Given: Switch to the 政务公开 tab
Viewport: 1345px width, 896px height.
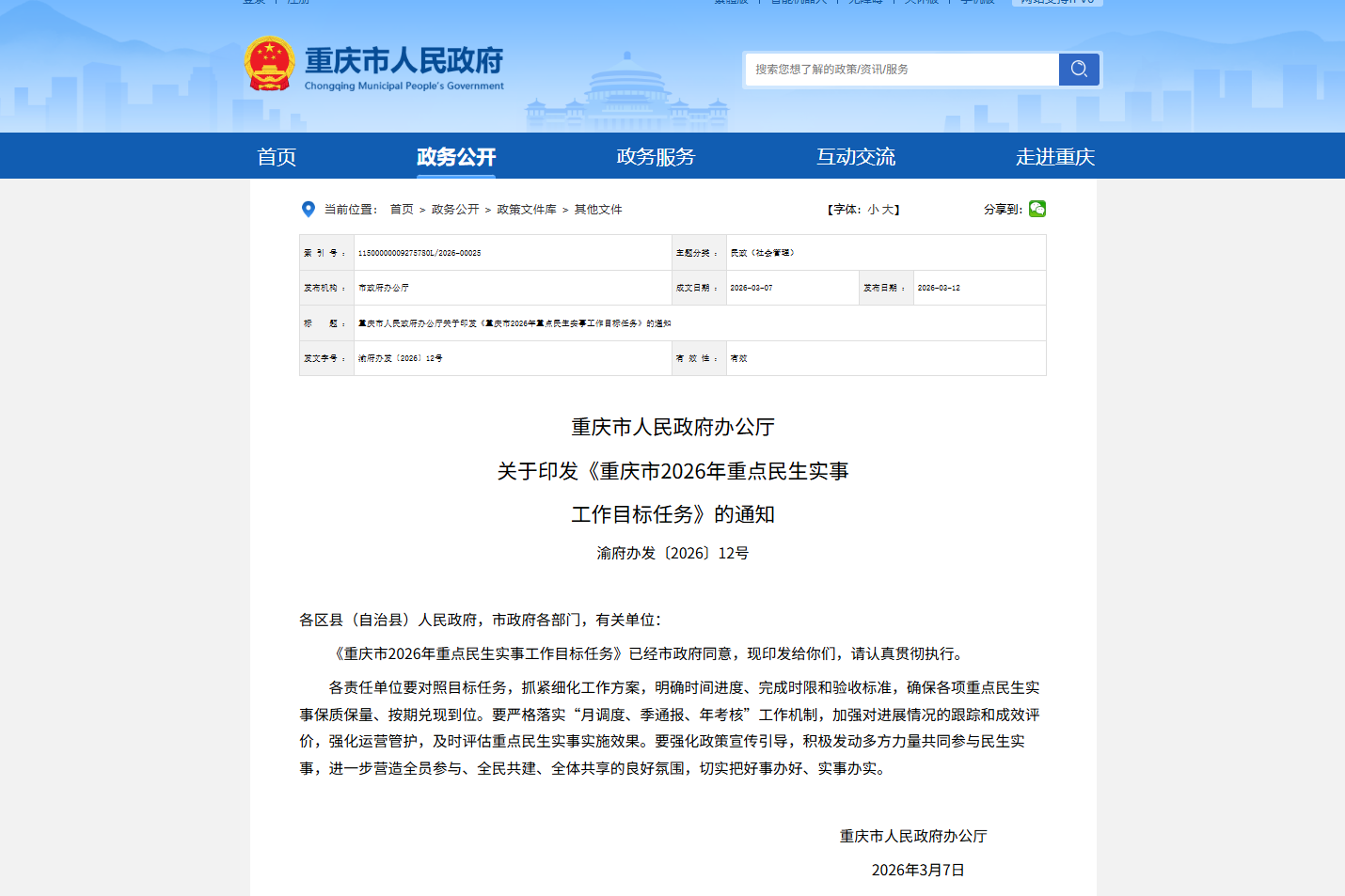Looking at the screenshot, I should click(x=456, y=156).
